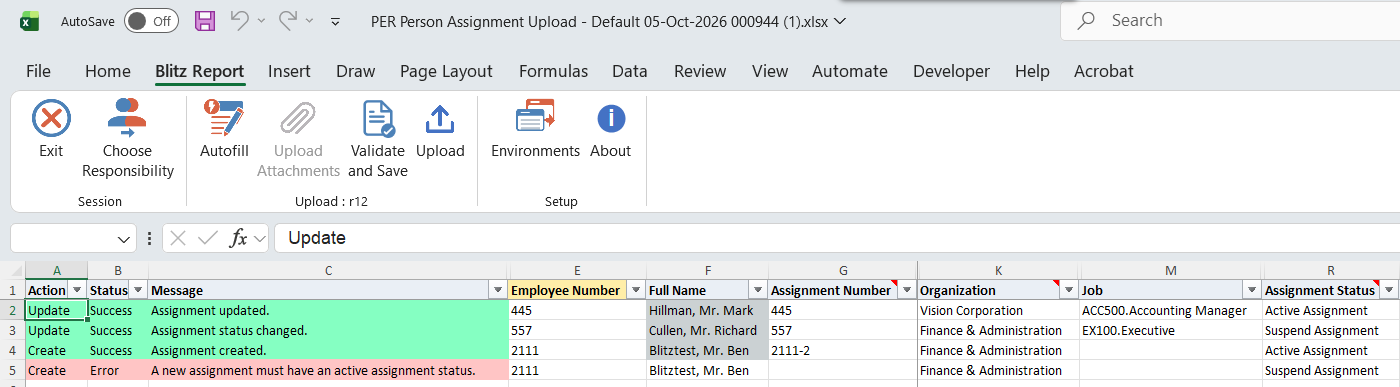This screenshot has width=1400, height=387.
Task: Open the Acrobat tab
Action: point(1104,71)
